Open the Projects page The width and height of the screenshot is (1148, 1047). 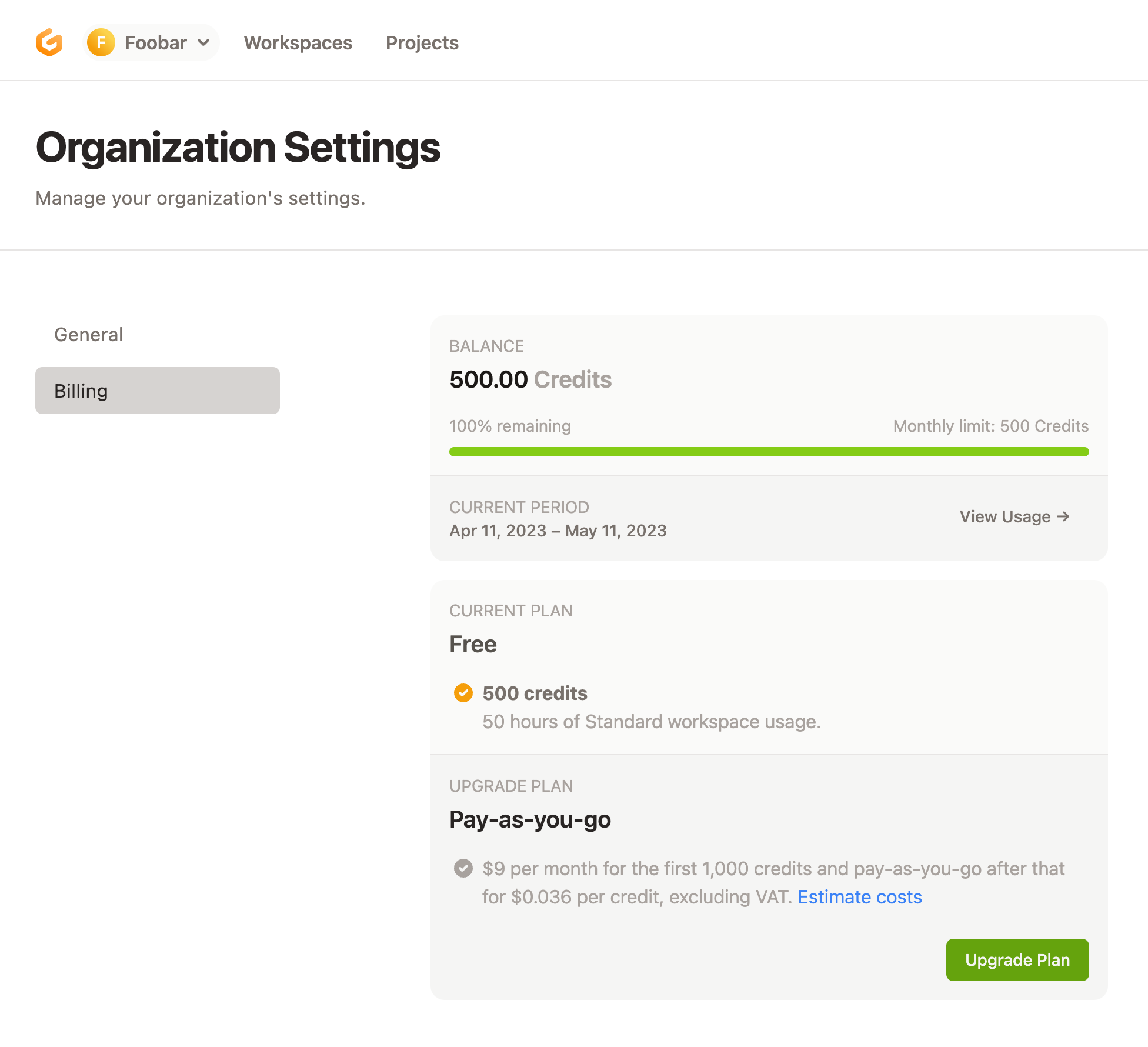click(422, 43)
